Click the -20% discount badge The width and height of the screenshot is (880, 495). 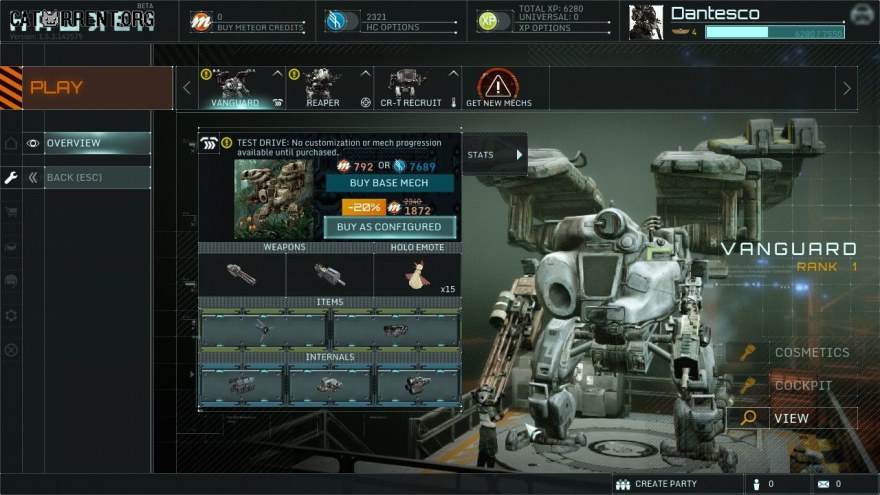pyautogui.click(x=364, y=207)
